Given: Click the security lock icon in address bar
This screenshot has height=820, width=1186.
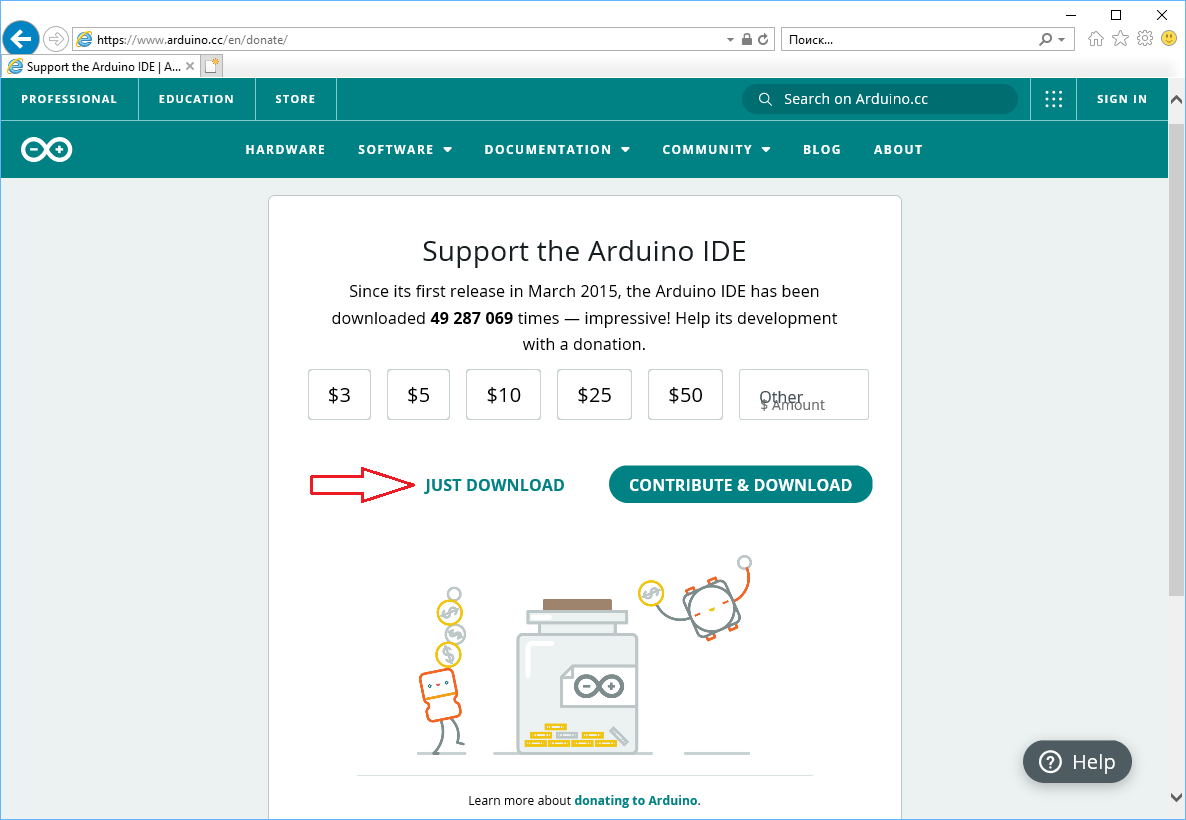Looking at the screenshot, I should pos(747,39).
